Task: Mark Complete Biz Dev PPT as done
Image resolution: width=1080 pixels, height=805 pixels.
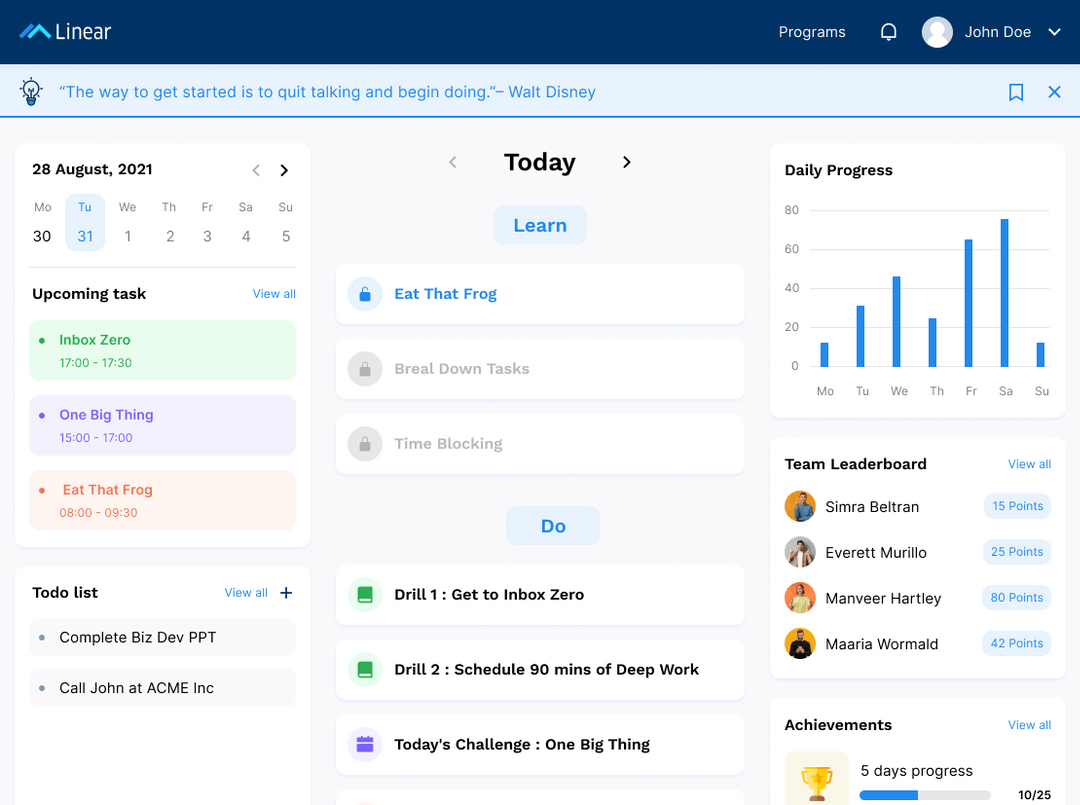Action: coord(42,637)
